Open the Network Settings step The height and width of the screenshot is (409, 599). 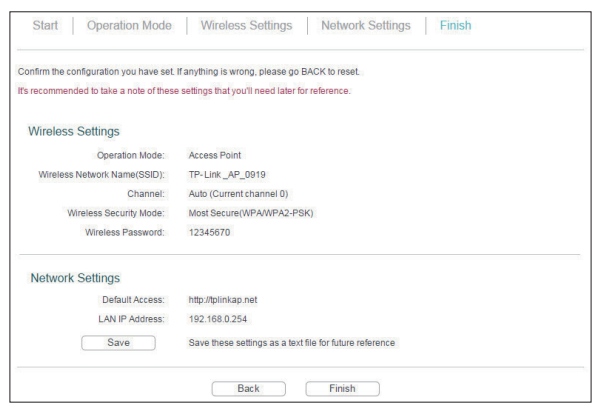(x=366, y=26)
